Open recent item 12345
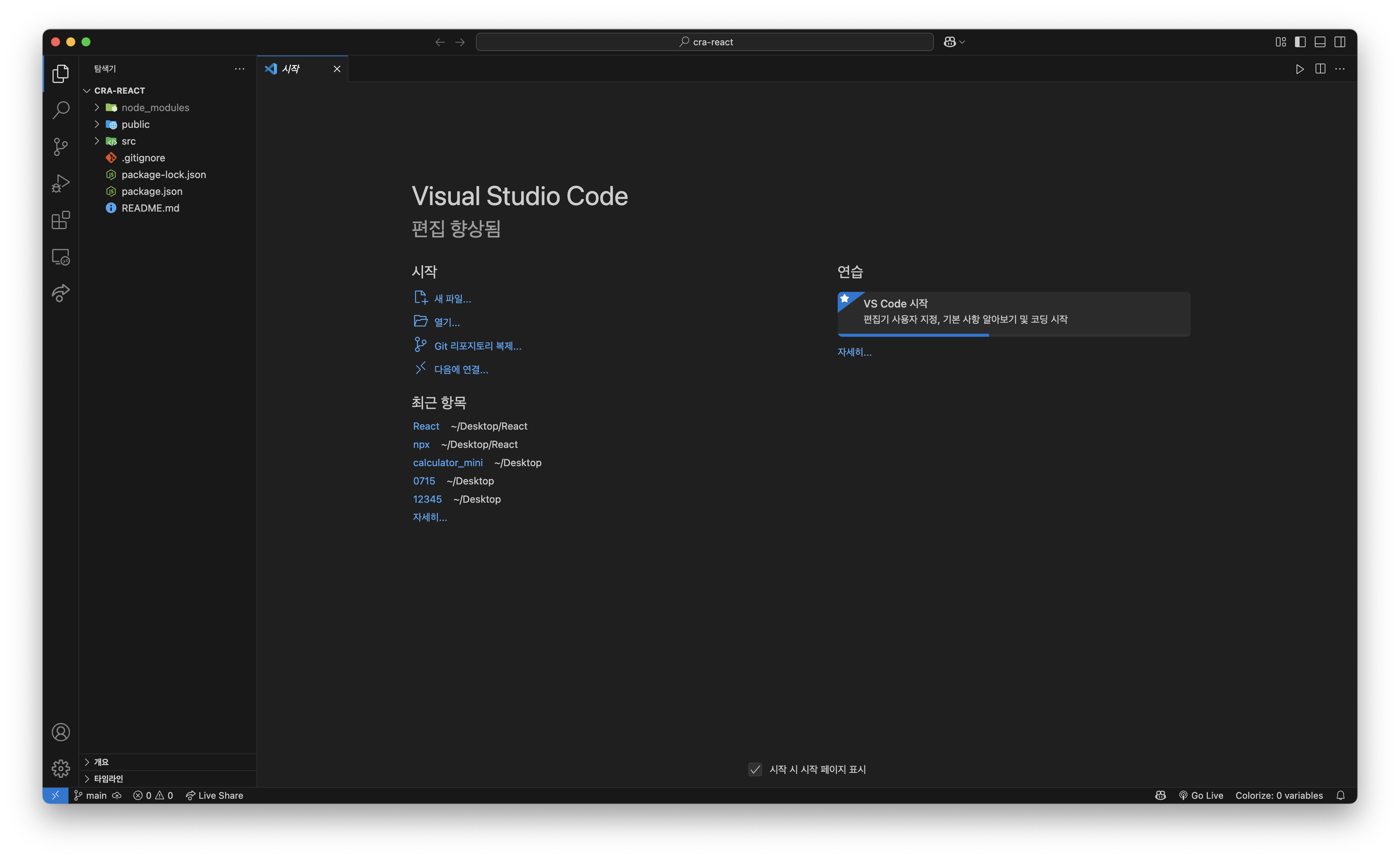 point(427,499)
